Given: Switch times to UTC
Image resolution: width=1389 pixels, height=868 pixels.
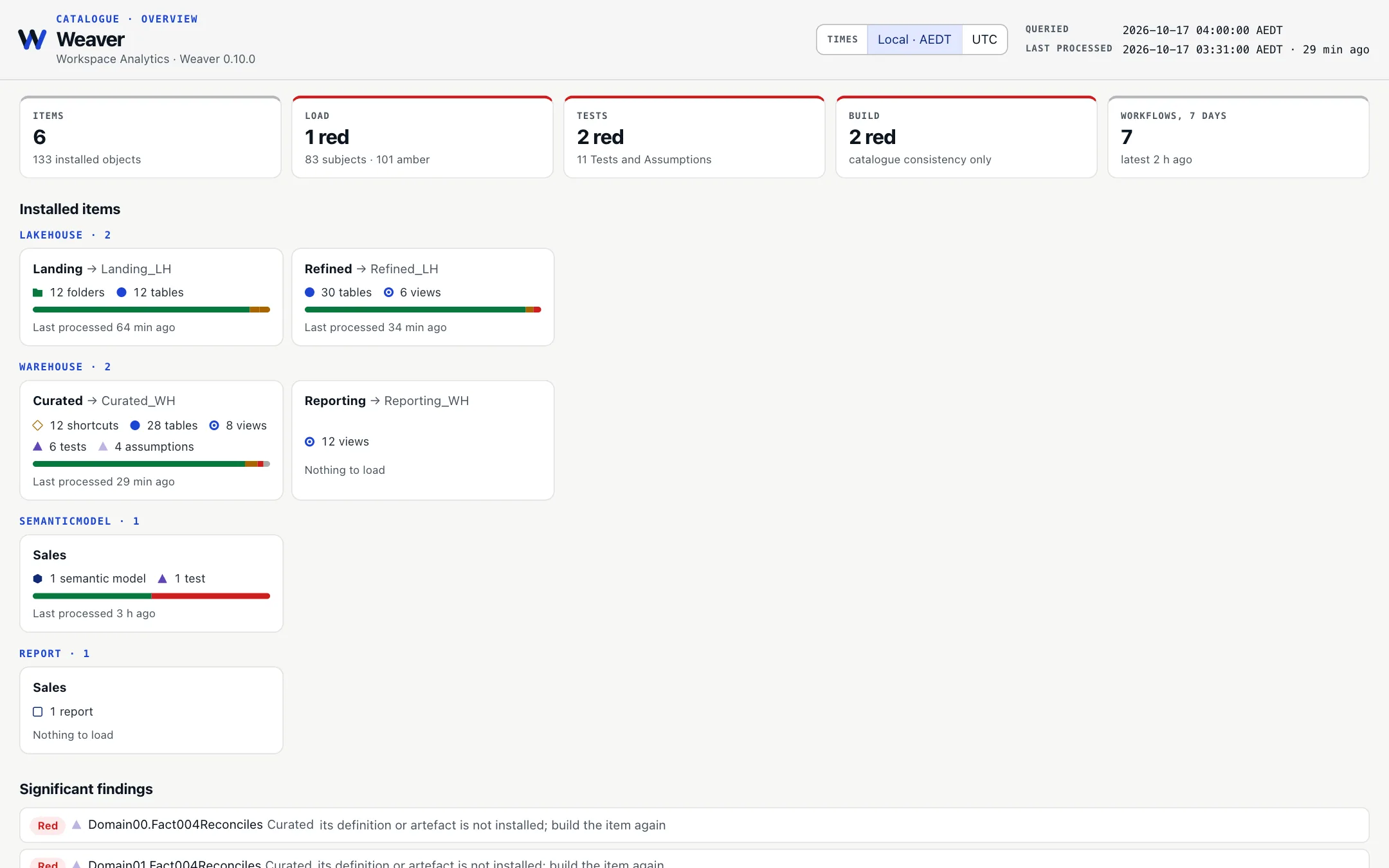Looking at the screenshot, I should pyautogui.click(x=985, y=39).
